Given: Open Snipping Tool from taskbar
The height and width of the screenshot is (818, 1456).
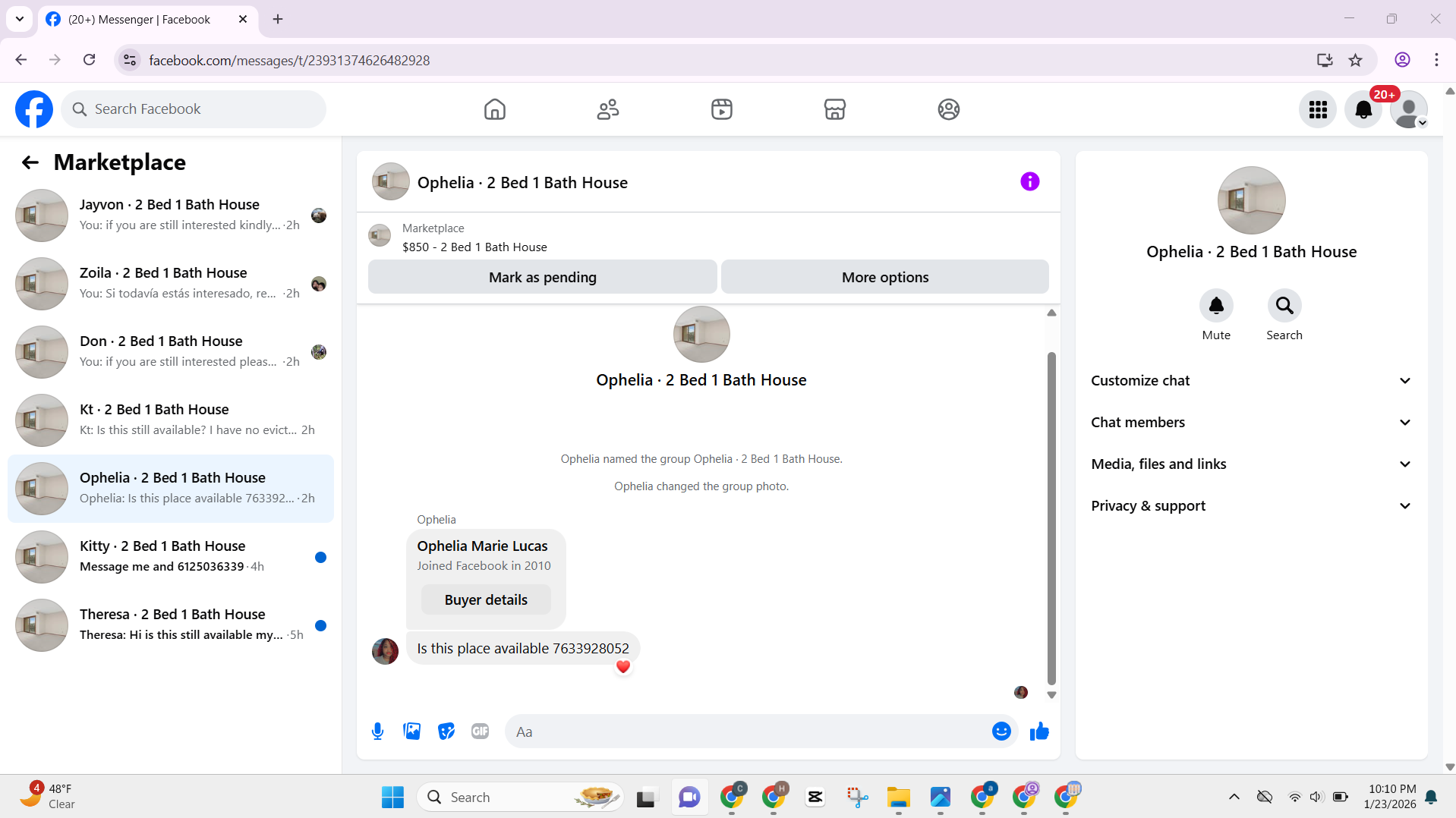Looking at the screenshot, I should [x=857, y=797].
